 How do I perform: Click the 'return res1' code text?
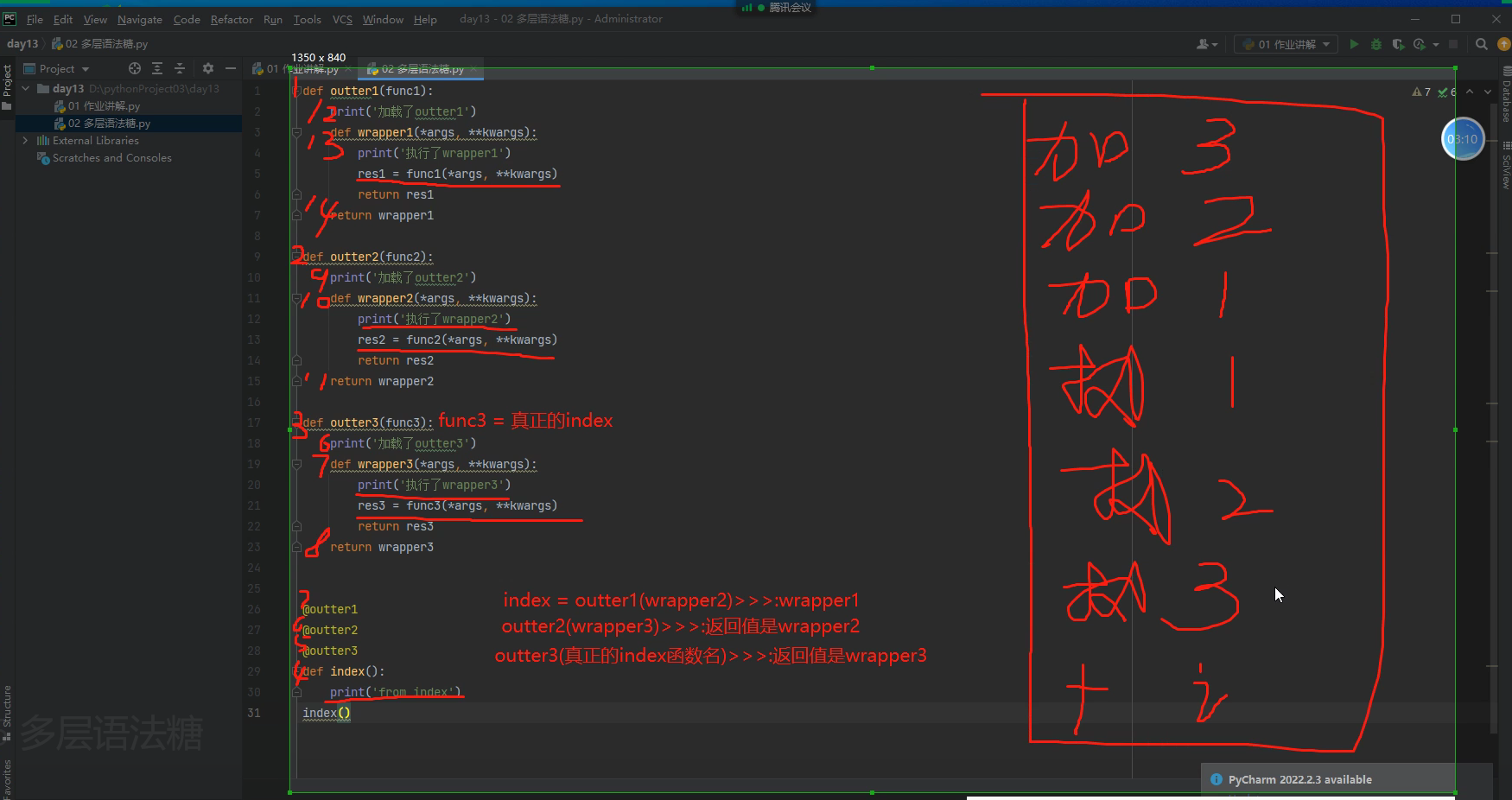396,194
